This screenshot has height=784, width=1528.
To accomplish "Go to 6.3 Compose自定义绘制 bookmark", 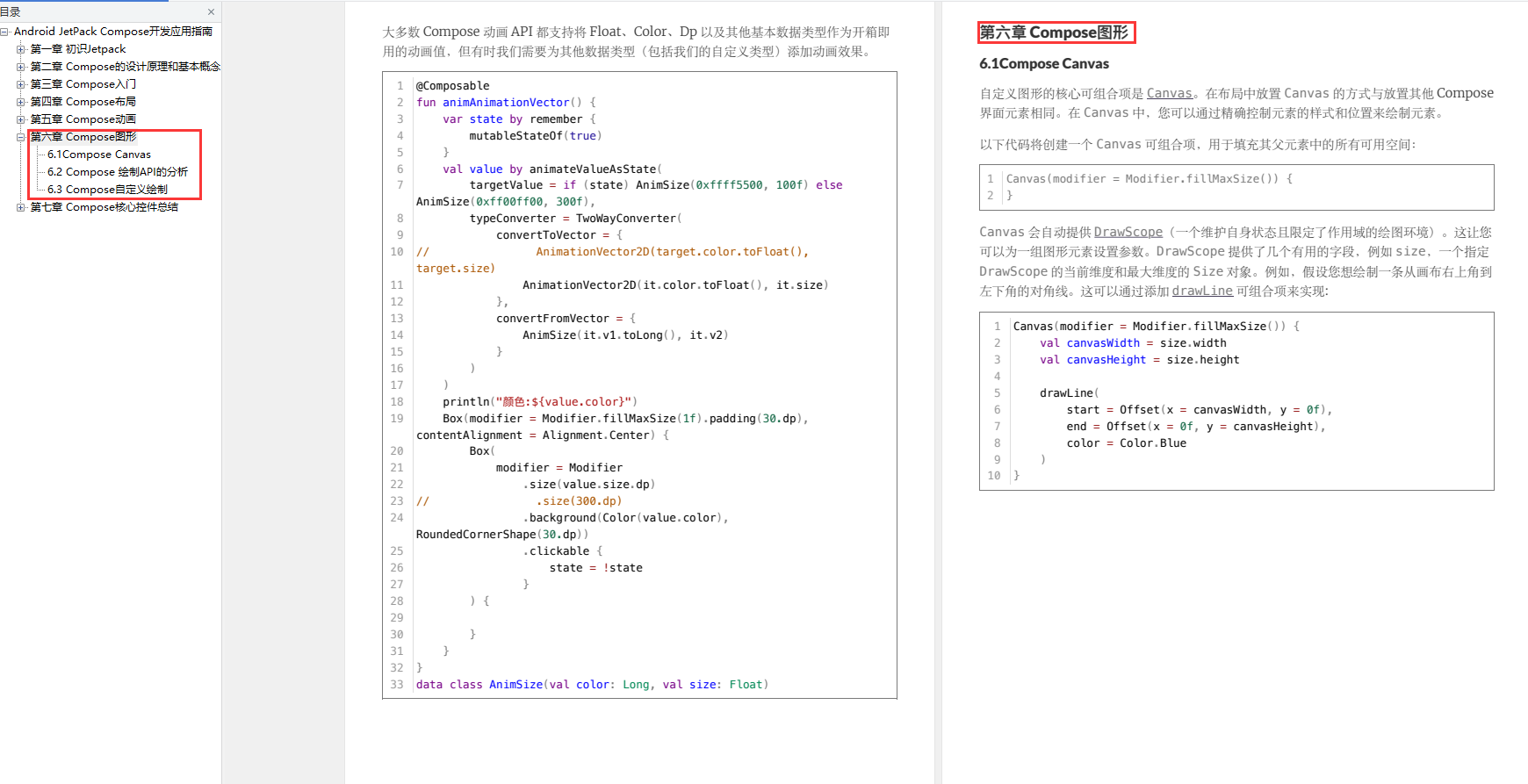I will tap(107, 190).
